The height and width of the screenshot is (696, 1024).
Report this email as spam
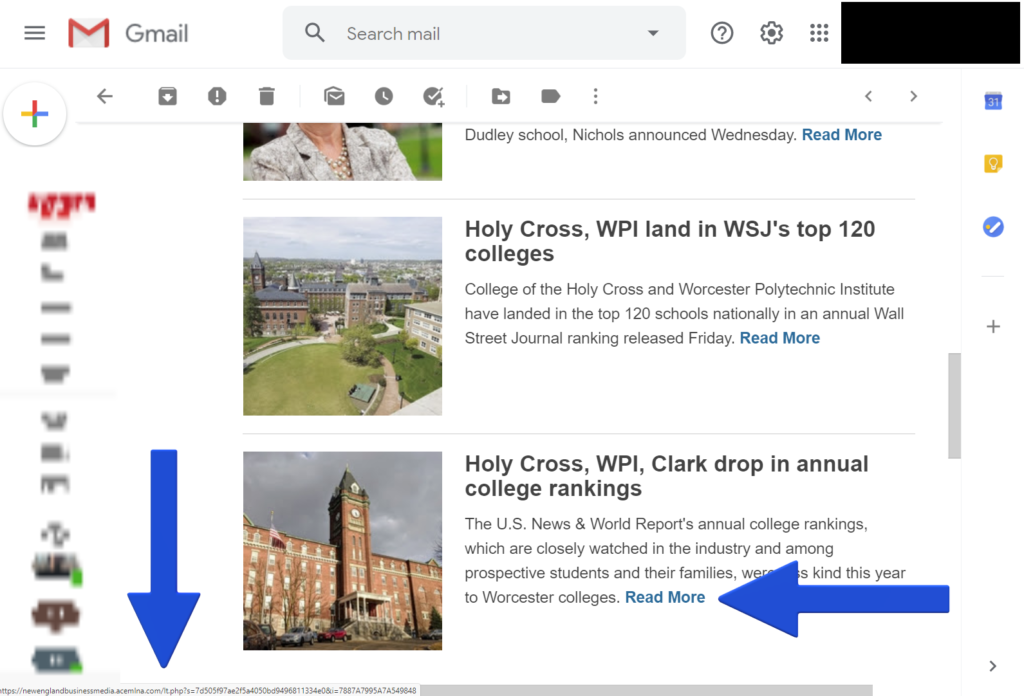tap(217, 96)
